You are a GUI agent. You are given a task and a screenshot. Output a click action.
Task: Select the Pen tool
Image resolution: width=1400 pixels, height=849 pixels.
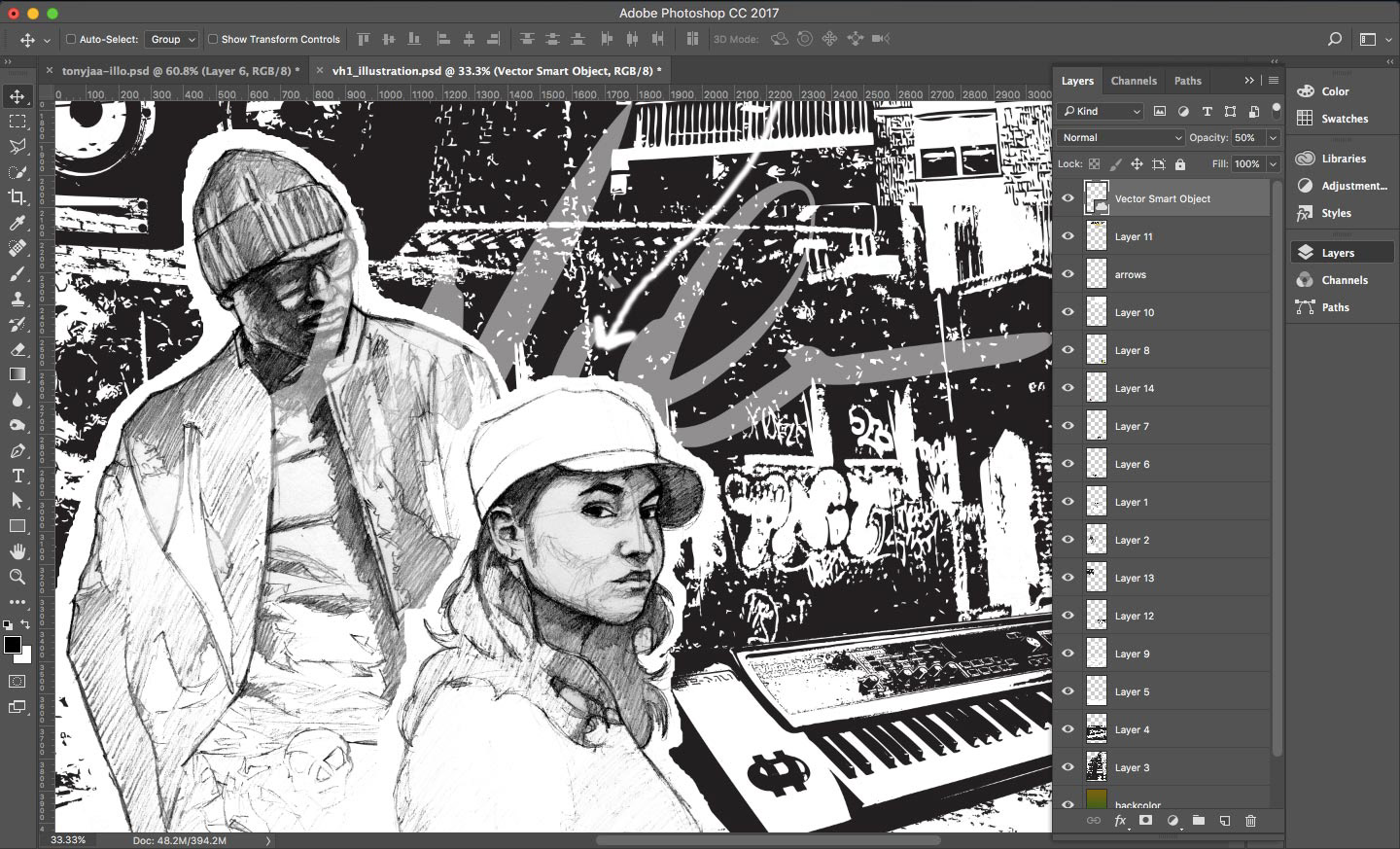pyautogui.click(x=17, y=450)
